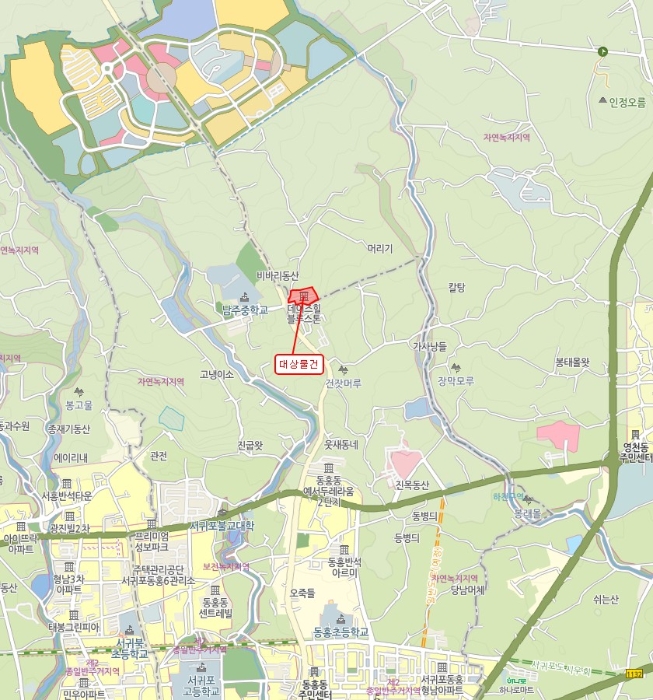
Task: Click the 대상물건 callout label
Action: [x=299, y=364]
